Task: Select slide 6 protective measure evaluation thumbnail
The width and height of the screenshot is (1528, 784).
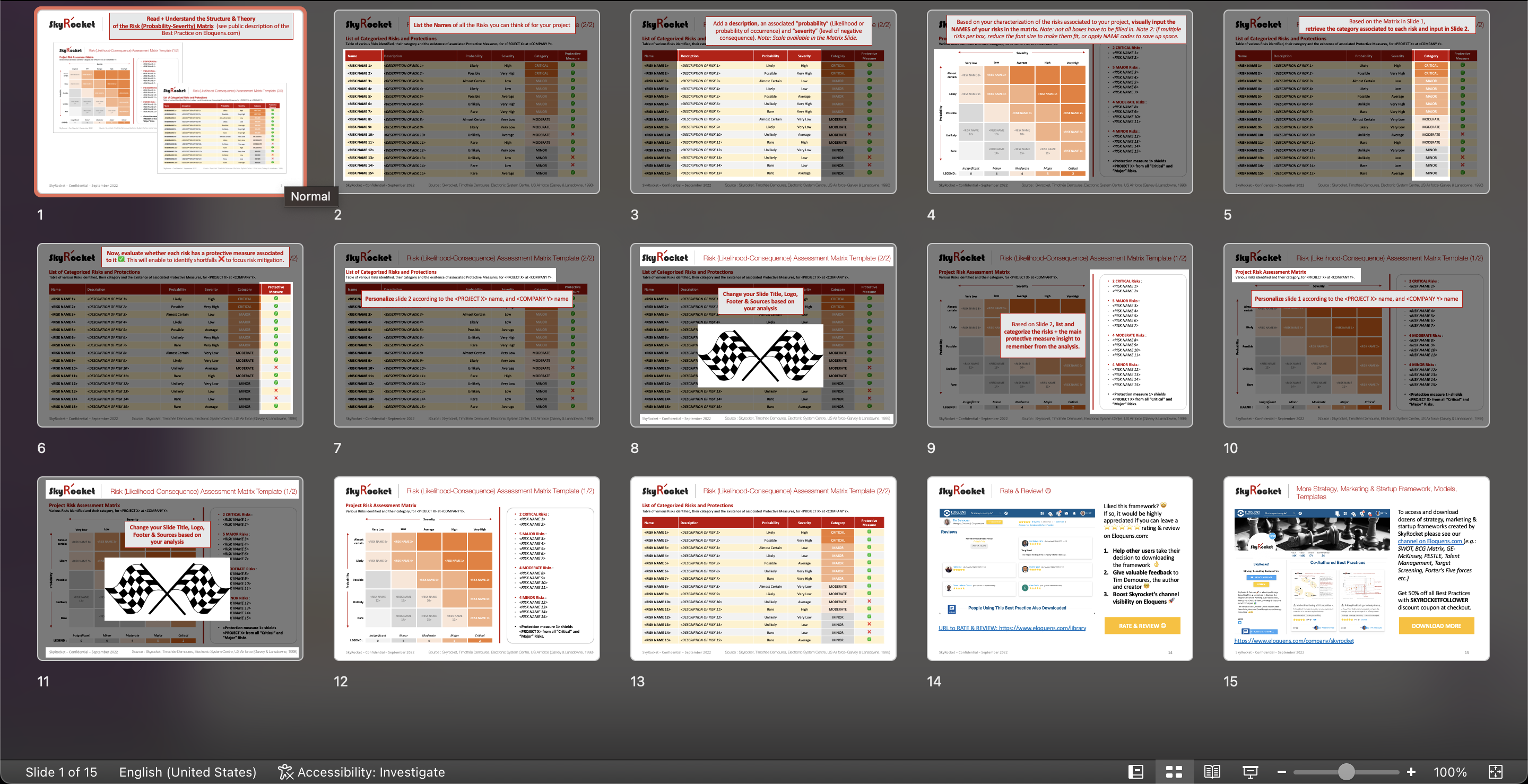Action: pyautogui.click(x=170, y=335)
